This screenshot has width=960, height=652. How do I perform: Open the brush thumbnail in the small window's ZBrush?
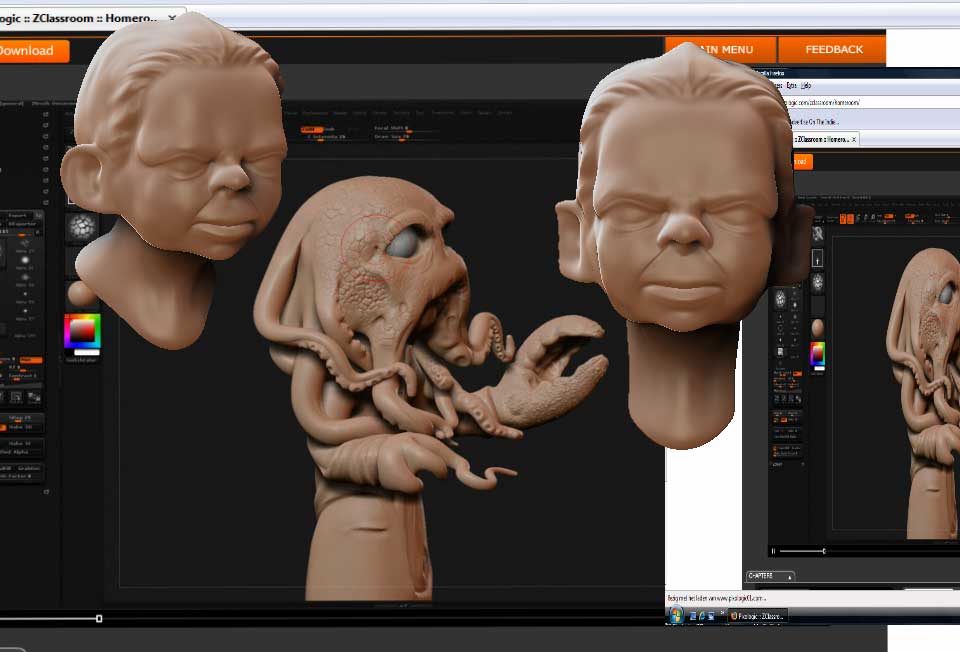817,233
